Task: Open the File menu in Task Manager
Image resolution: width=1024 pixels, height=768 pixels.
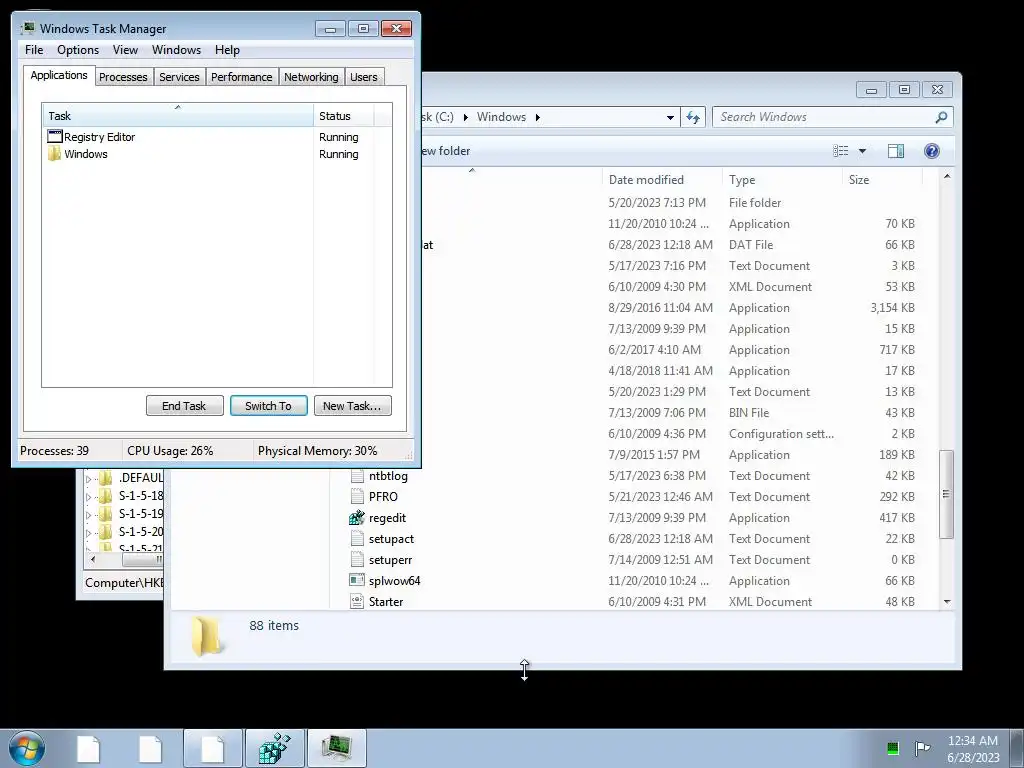Action: click(x=34, y=50)
